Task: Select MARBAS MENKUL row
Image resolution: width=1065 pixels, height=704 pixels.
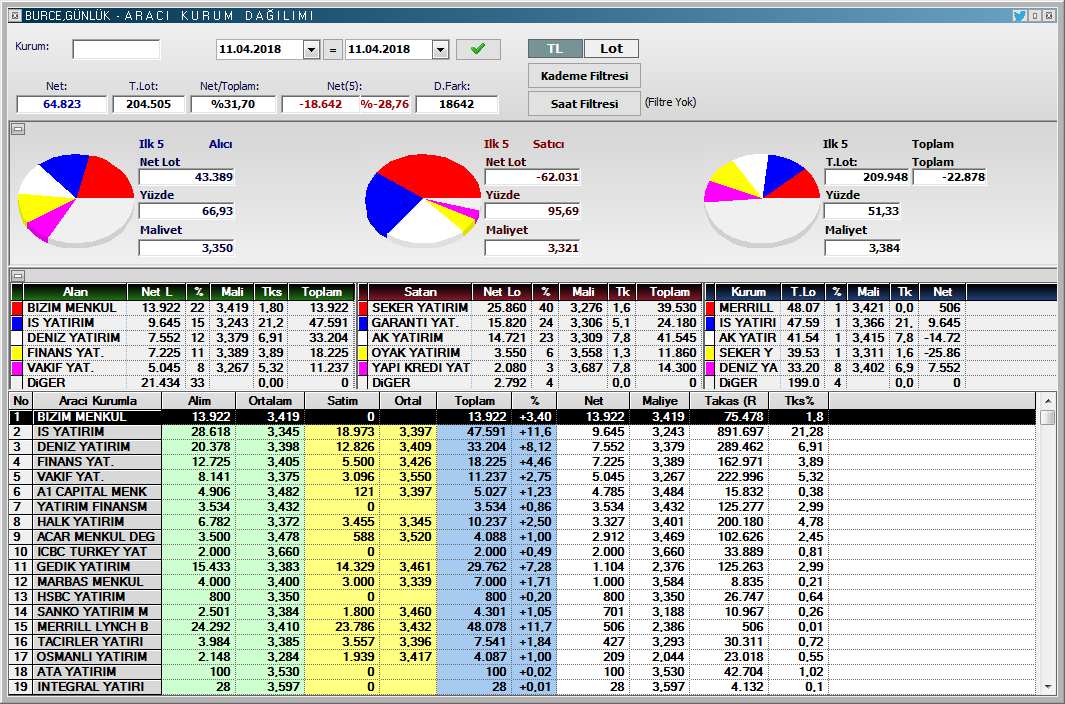Action: [x=522, y=581]
